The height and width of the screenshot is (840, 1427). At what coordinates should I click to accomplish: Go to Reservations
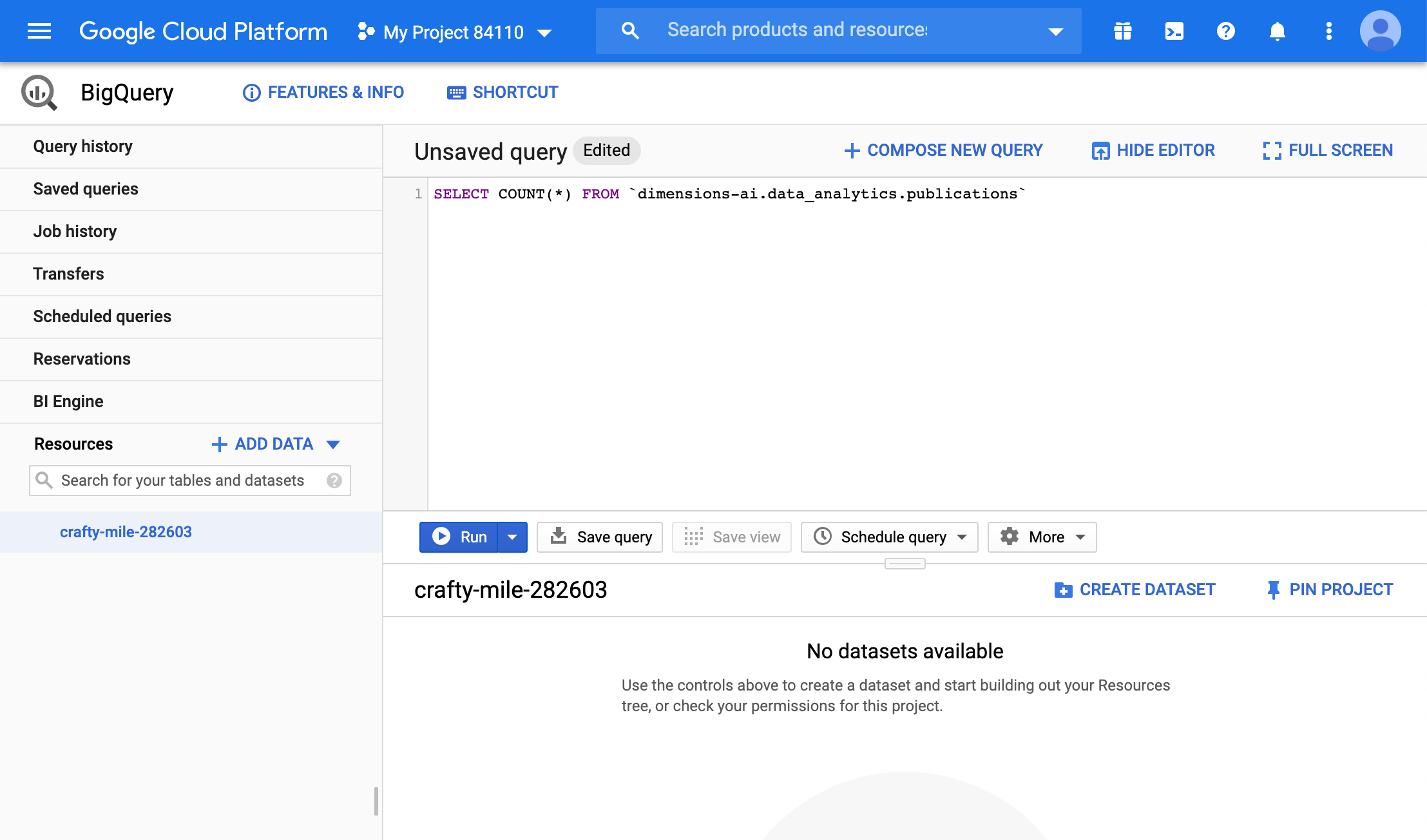(x=191, y=359)
